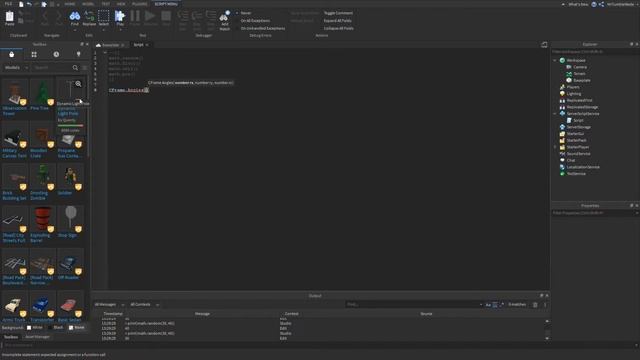Open the Toolbox Marketplace tab
Viewport: 640px width, 360px height.
[11, 54]
